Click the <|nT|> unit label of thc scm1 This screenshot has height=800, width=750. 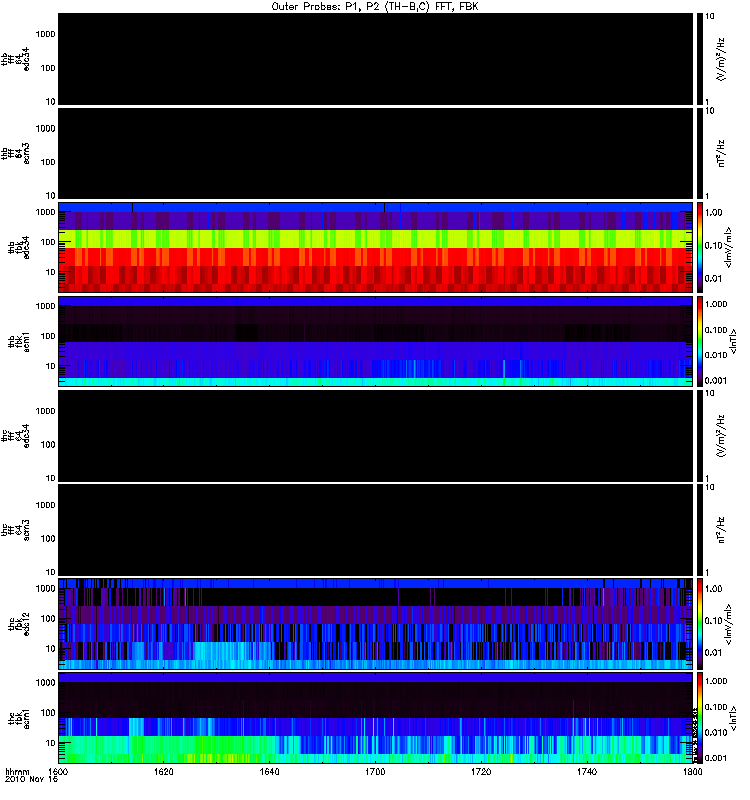[x=733, y=718]
